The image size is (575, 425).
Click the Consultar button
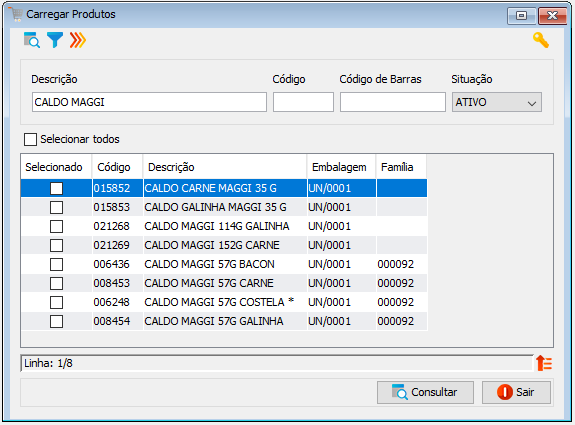point(425,392)
